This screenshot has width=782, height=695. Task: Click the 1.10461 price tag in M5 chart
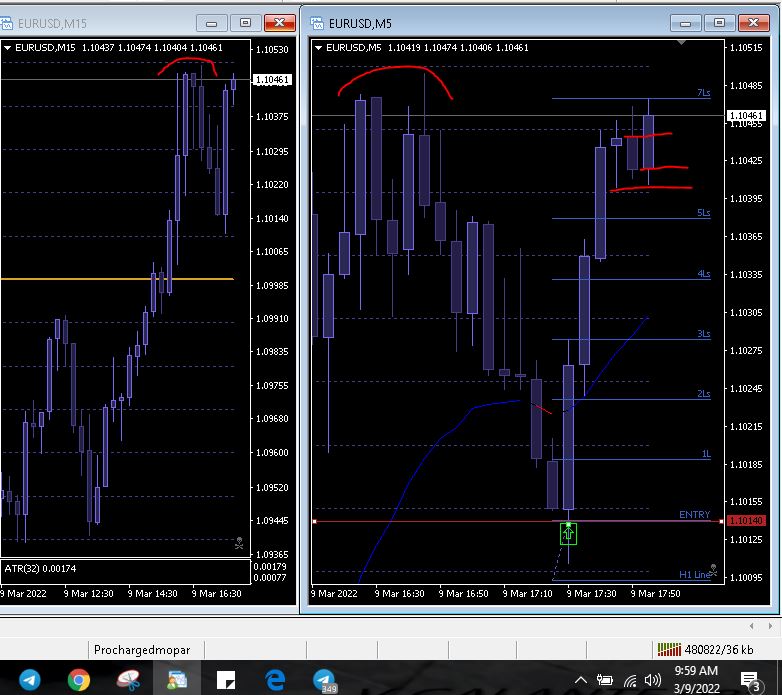pos(746,116)
